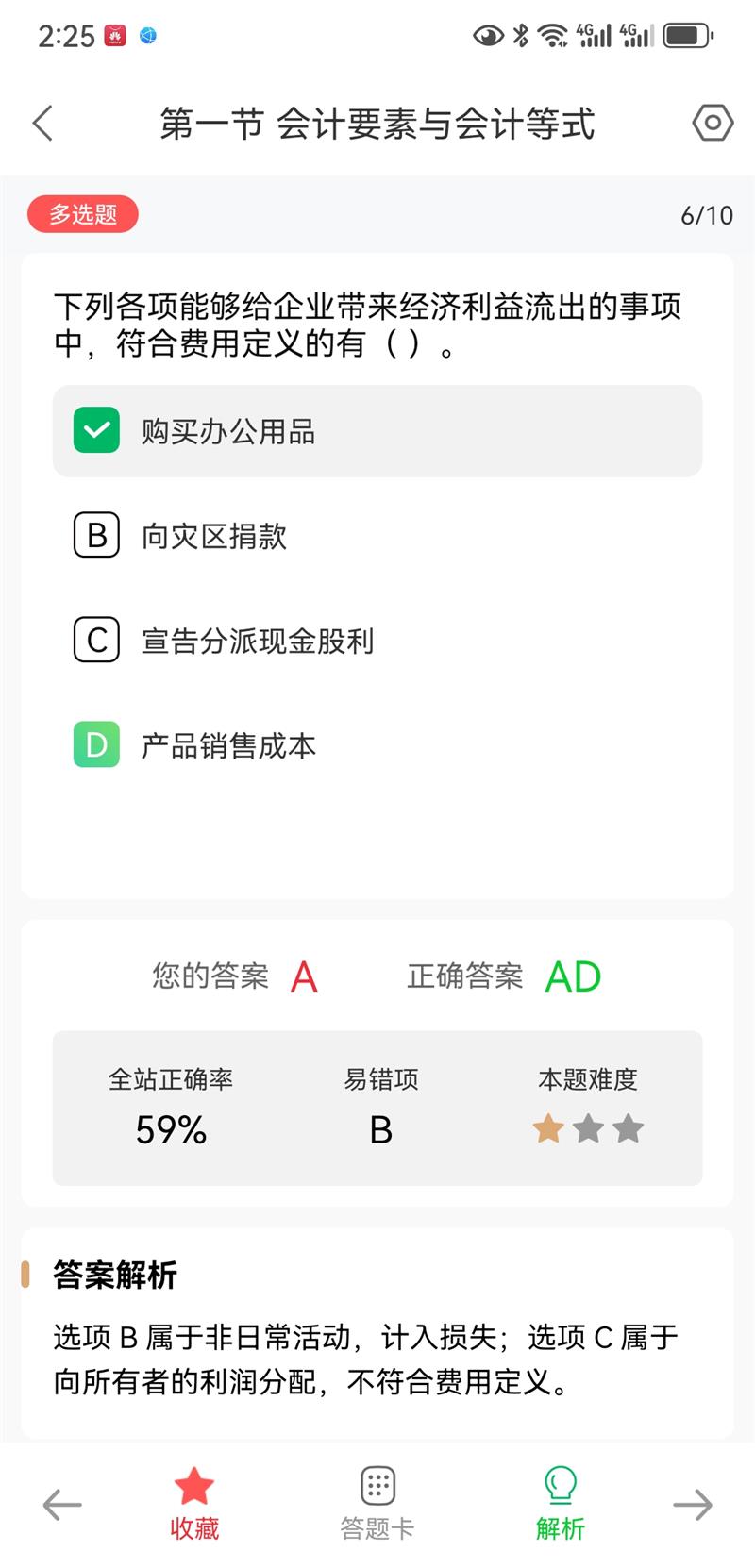This screenshot has height=1568, width=755.
Task: Tap the lightbulb analysis icon
Action: (x=561, y=1485)
